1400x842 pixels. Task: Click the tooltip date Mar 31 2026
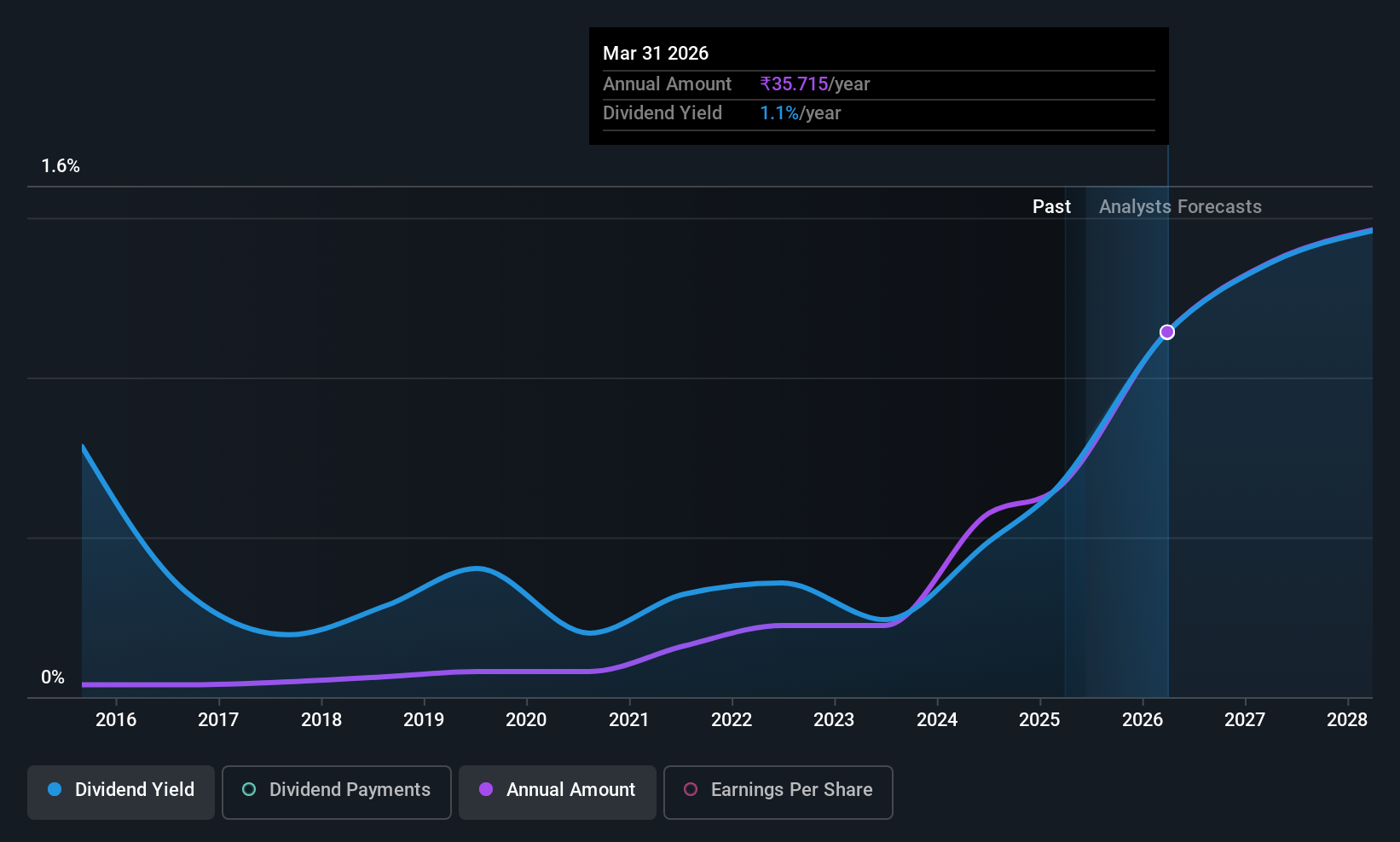[656, 54]
